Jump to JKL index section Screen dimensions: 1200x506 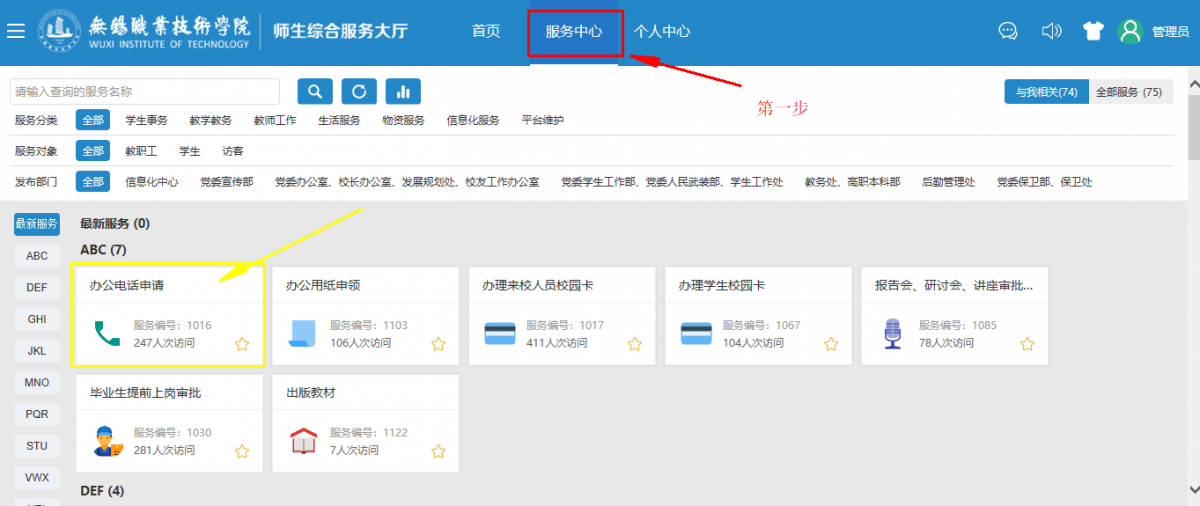pos(37,351)
